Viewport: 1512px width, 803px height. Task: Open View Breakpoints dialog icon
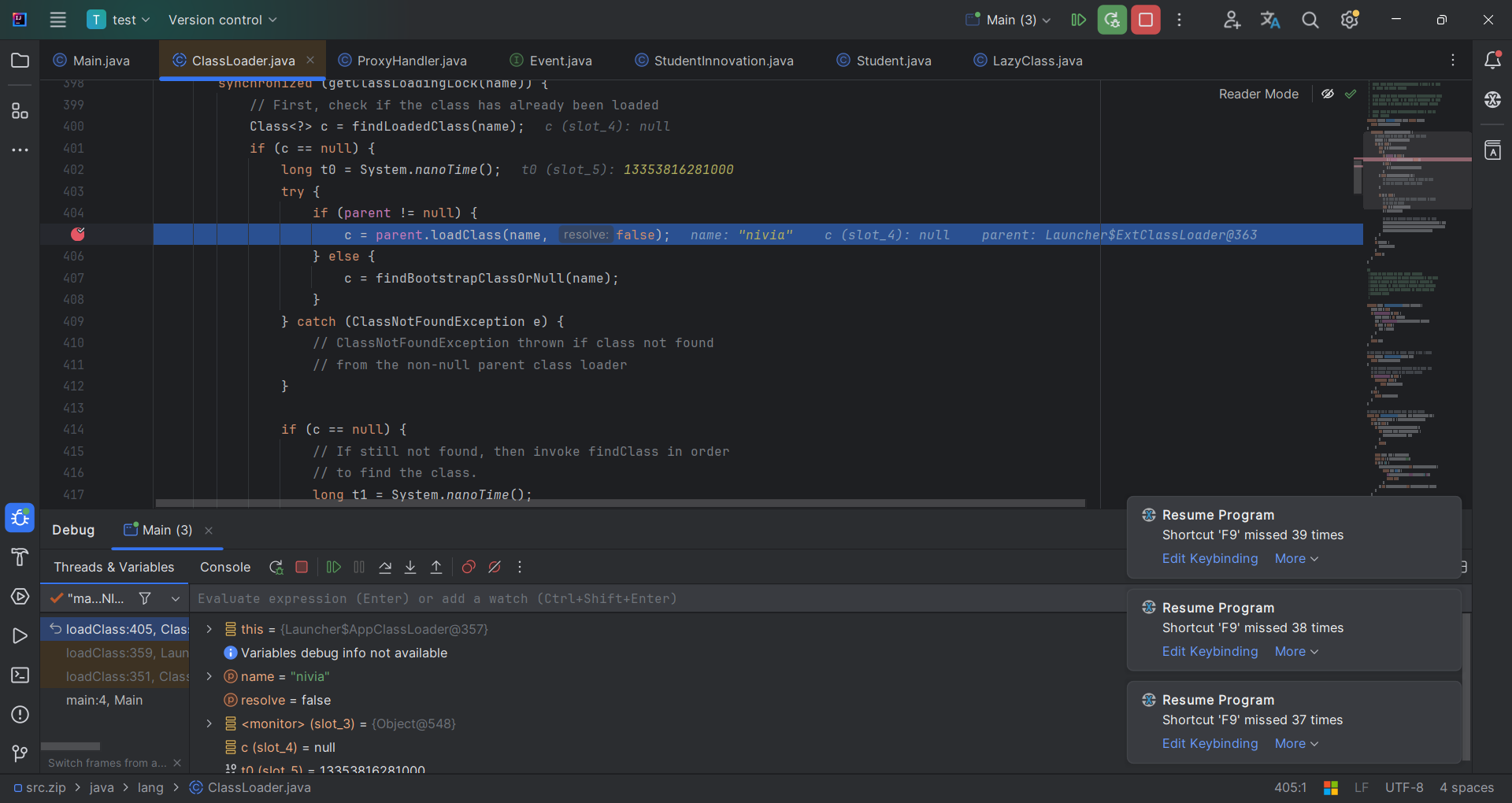[x=469, y=567]
